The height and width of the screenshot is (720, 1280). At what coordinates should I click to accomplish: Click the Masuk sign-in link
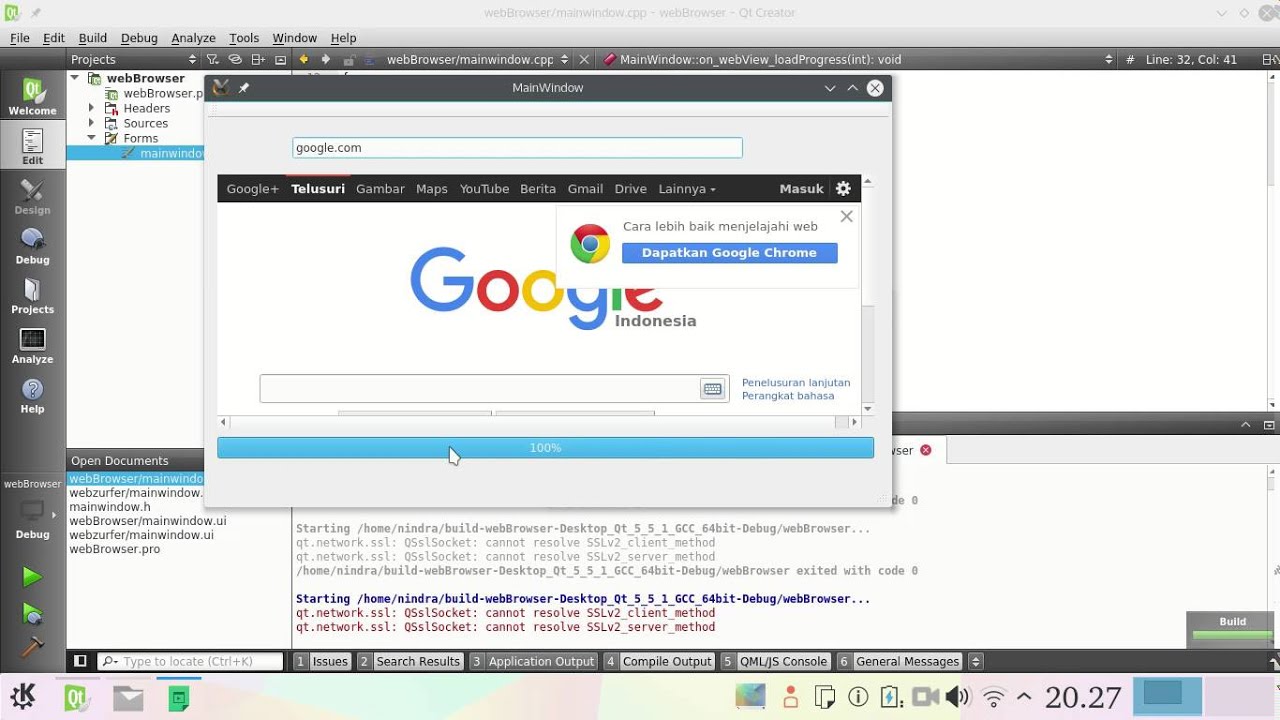coord(801,188)
